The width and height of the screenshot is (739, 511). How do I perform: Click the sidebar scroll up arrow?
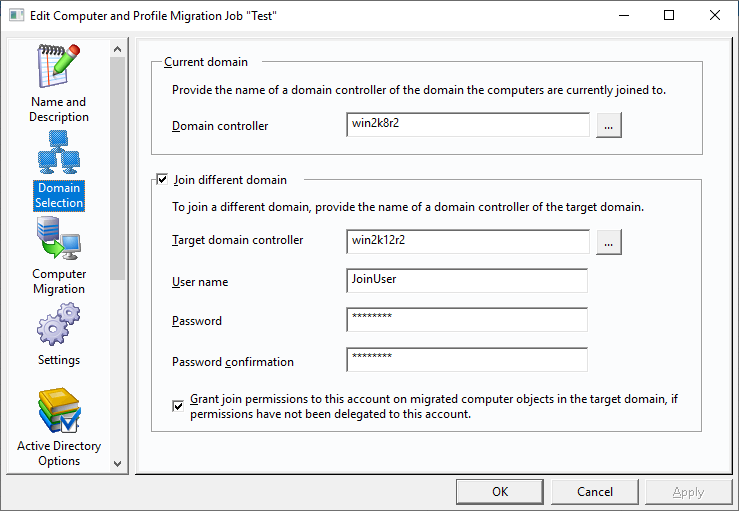(117, 49)
